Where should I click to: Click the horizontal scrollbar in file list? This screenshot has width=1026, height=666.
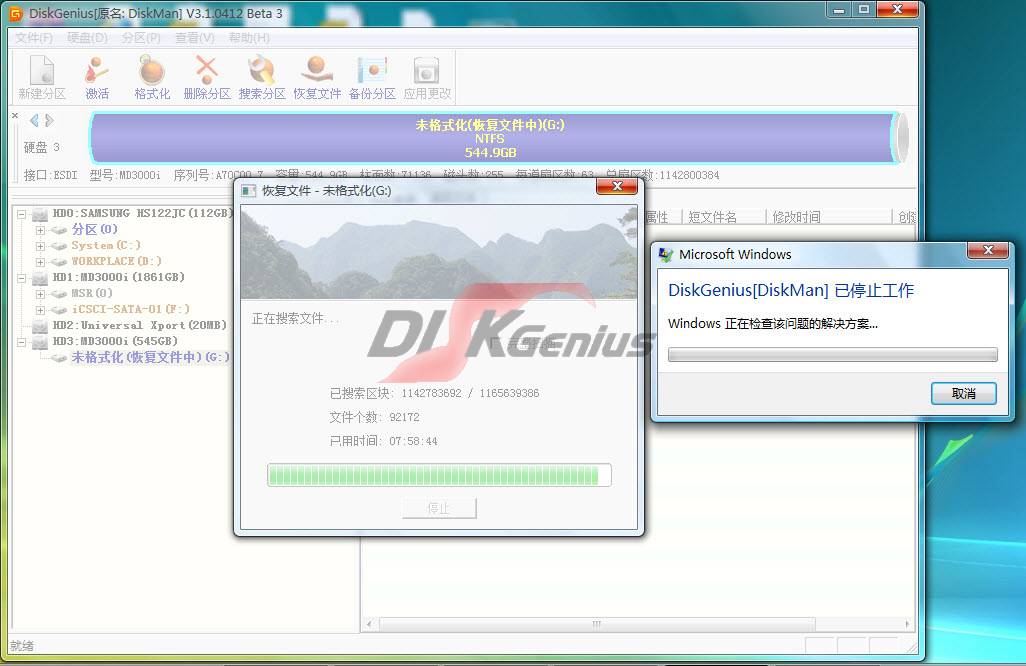coord(597,624)
